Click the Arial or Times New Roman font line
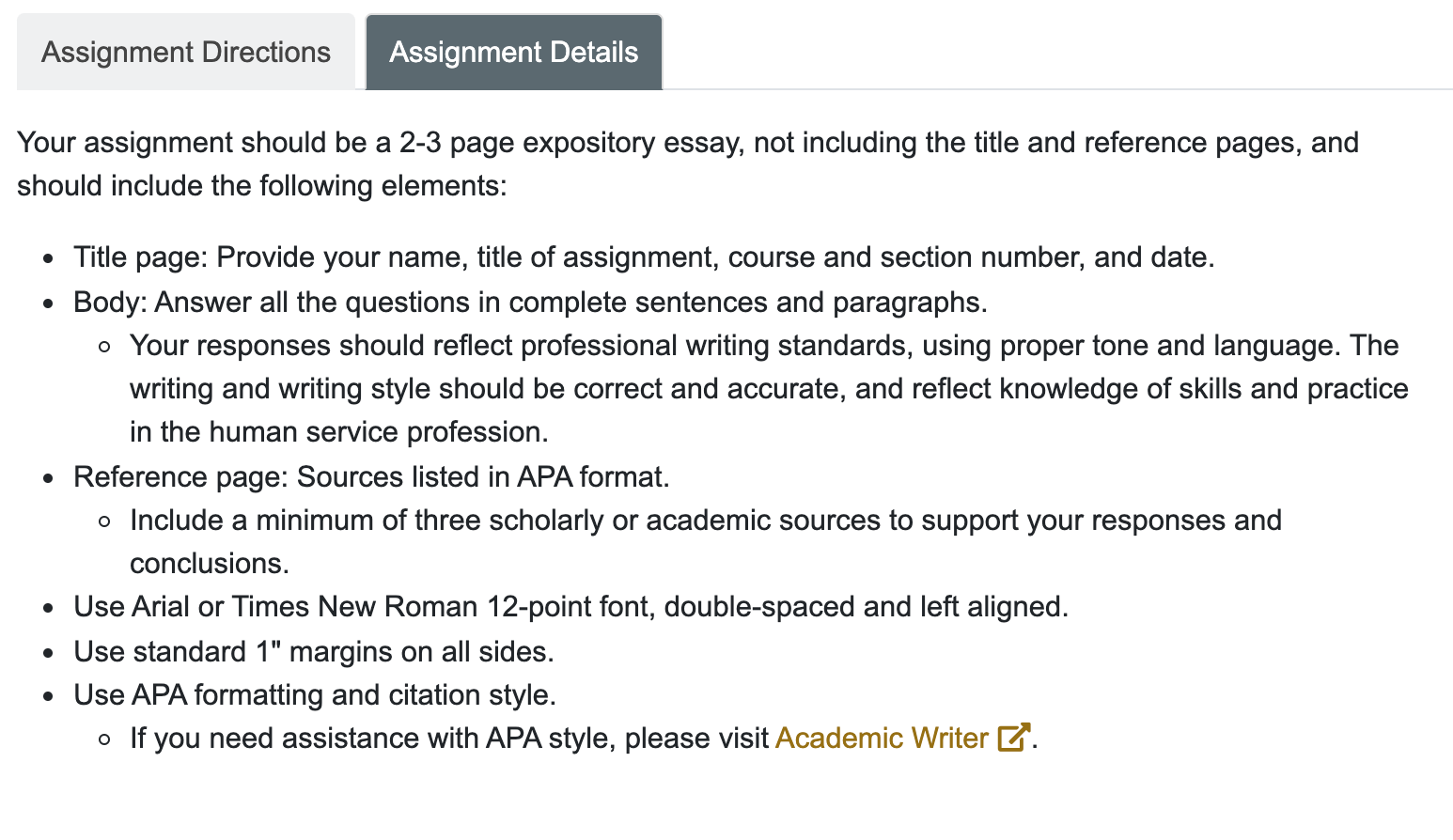The image size is (1453, 840). coord(571,607)
